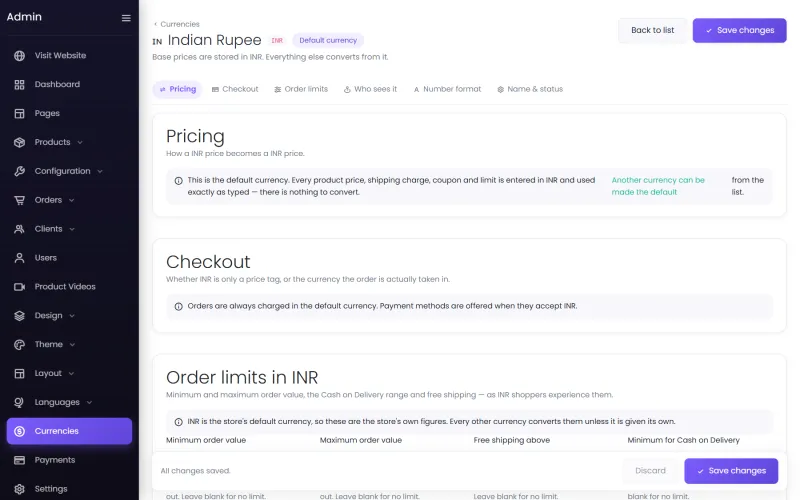Click the Currencies coin icon
This screenshot has height=500, width=800.
(19, 432)
